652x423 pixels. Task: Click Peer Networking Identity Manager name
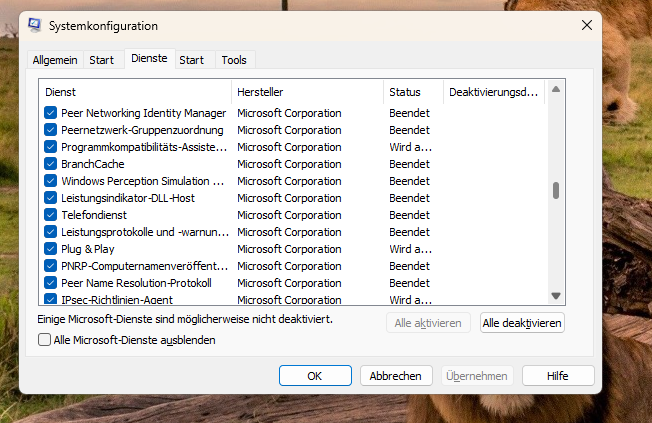(143, 113)
